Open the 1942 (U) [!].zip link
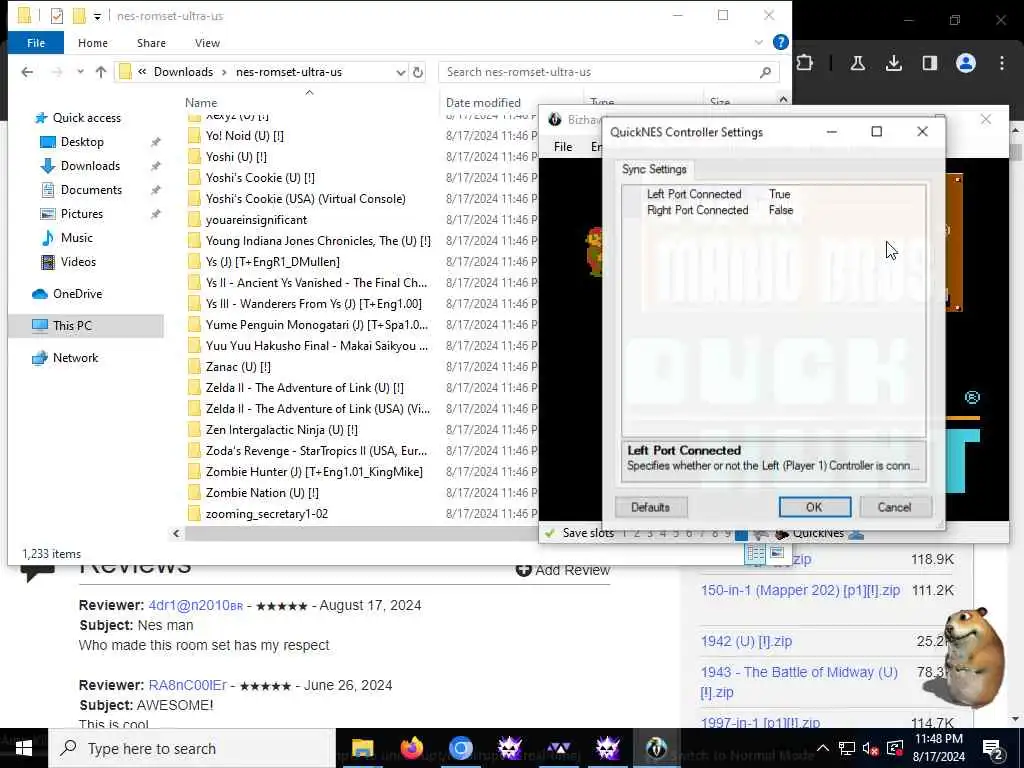1024x768 pixels. click(x=746, y=641)
